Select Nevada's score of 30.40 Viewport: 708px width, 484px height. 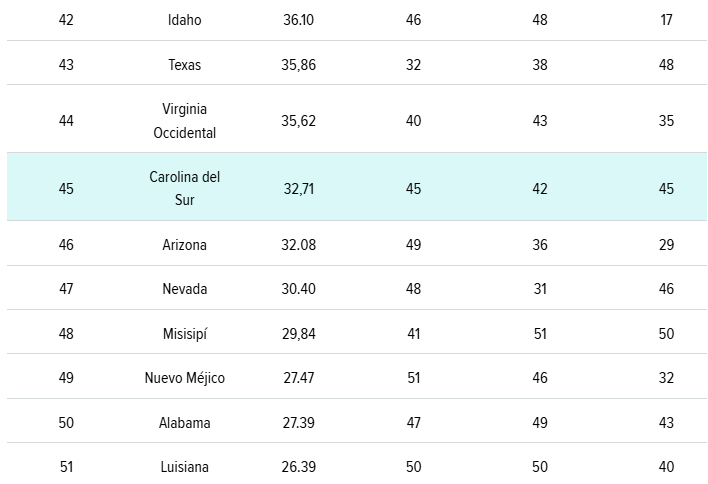point(299,289)
